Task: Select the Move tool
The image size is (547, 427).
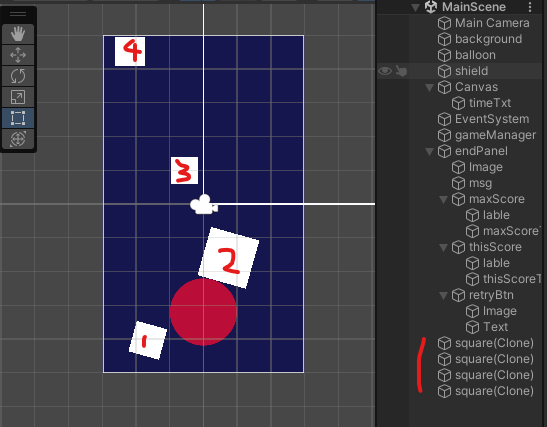Action: click(18, 55)
